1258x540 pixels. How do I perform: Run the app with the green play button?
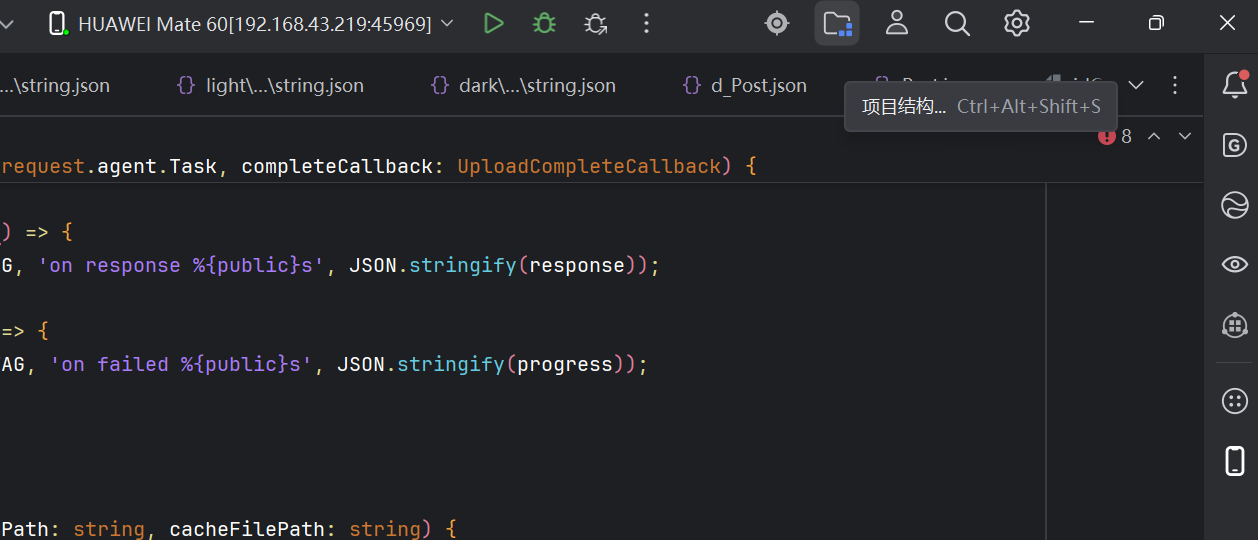point(493,23)
